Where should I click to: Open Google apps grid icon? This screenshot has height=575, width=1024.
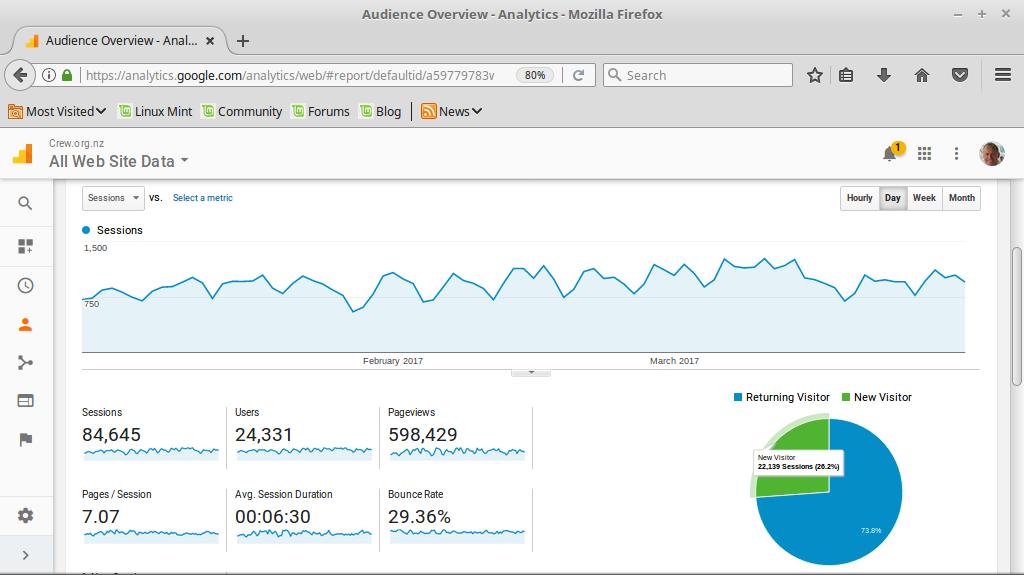(924, 154)
